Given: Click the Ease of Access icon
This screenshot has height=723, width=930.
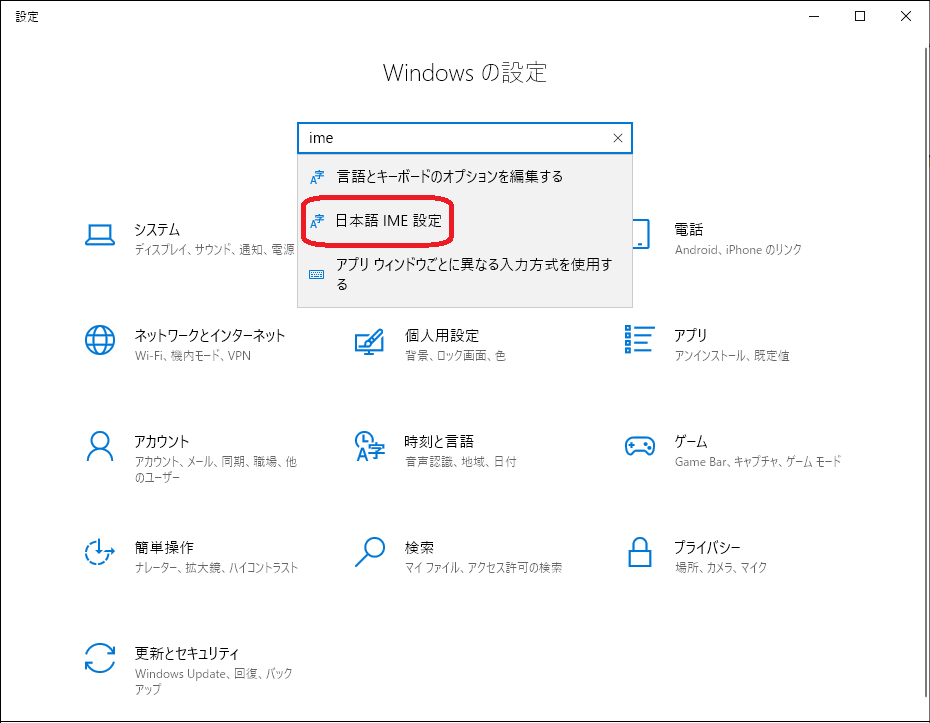Looking at the screenshot, I should [100, 553].
